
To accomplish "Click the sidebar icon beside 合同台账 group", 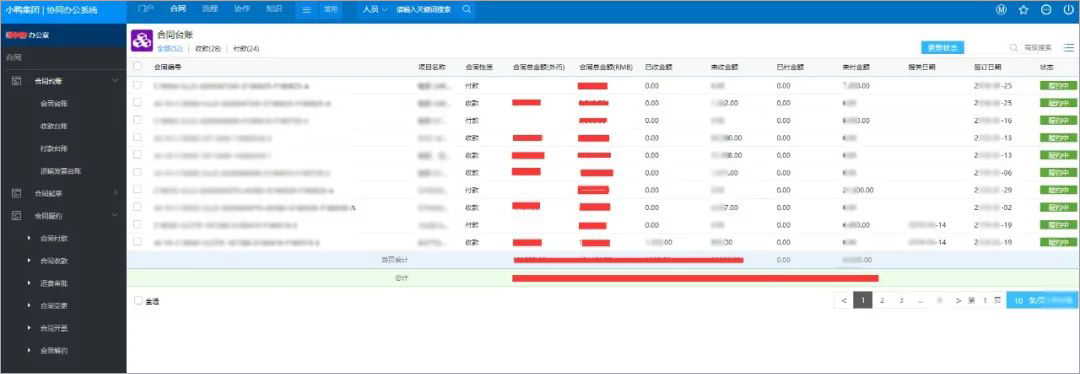I will (x=17, y=81).
